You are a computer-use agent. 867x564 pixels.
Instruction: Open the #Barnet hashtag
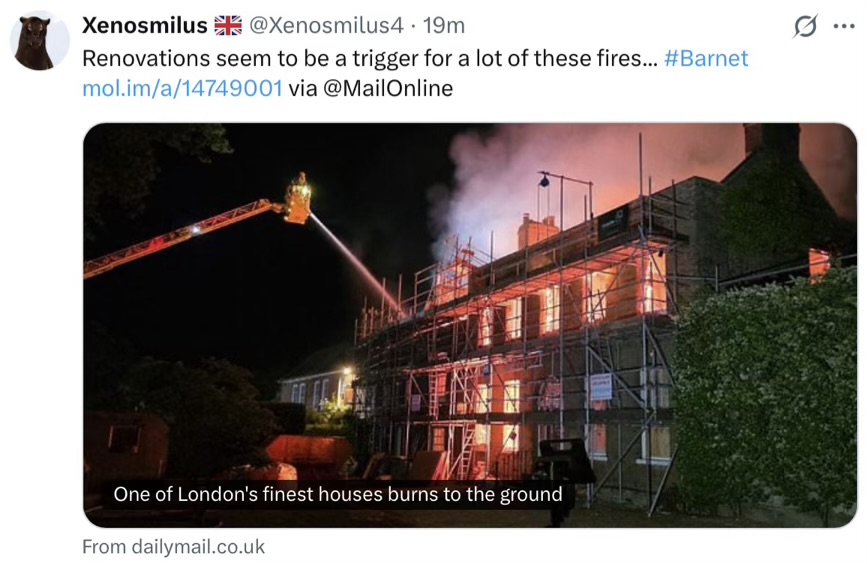pyautogui.click(x=706, y=58)
